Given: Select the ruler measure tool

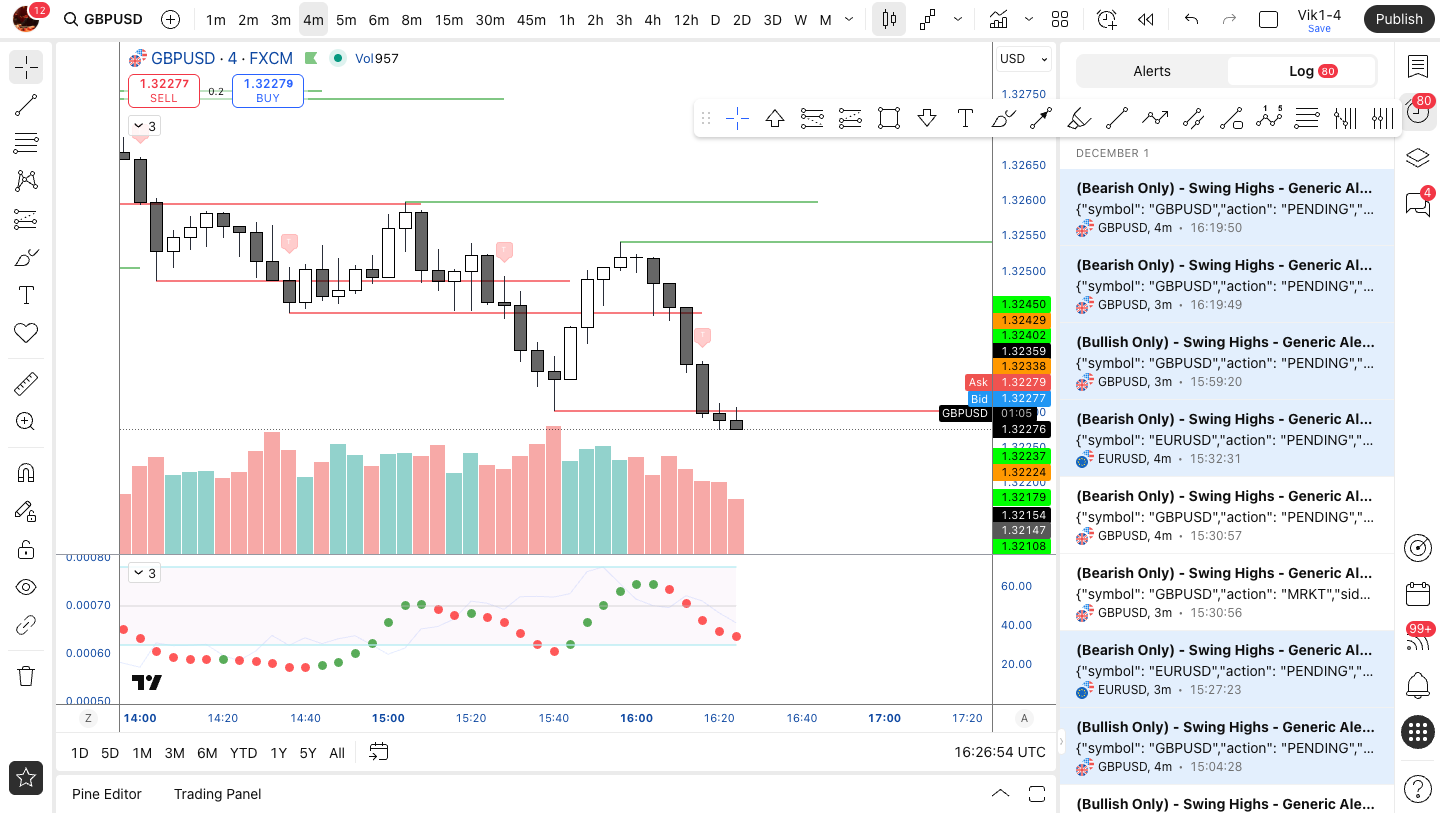Looking at the screenshot, I should [26, 384].
